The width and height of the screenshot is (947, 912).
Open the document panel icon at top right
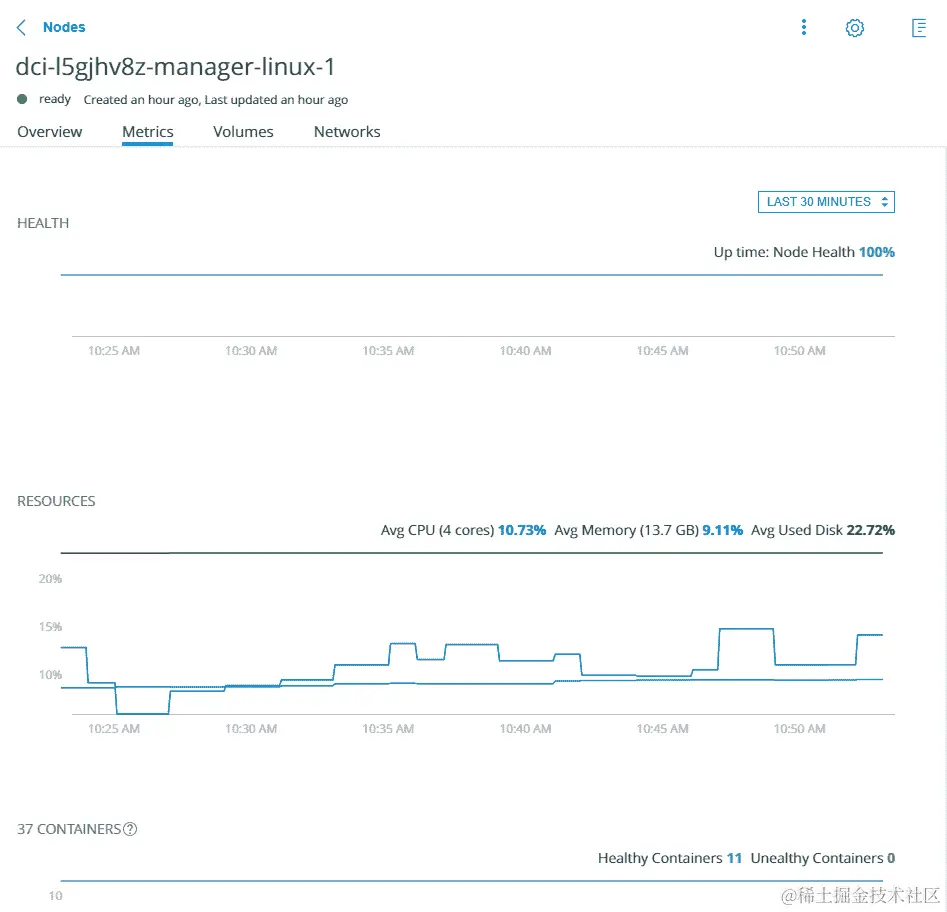[919, 28]
